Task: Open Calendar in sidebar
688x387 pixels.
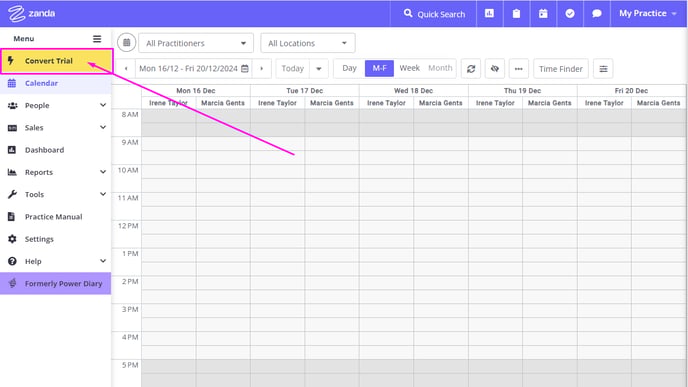Action: click(x=56, y=83)
